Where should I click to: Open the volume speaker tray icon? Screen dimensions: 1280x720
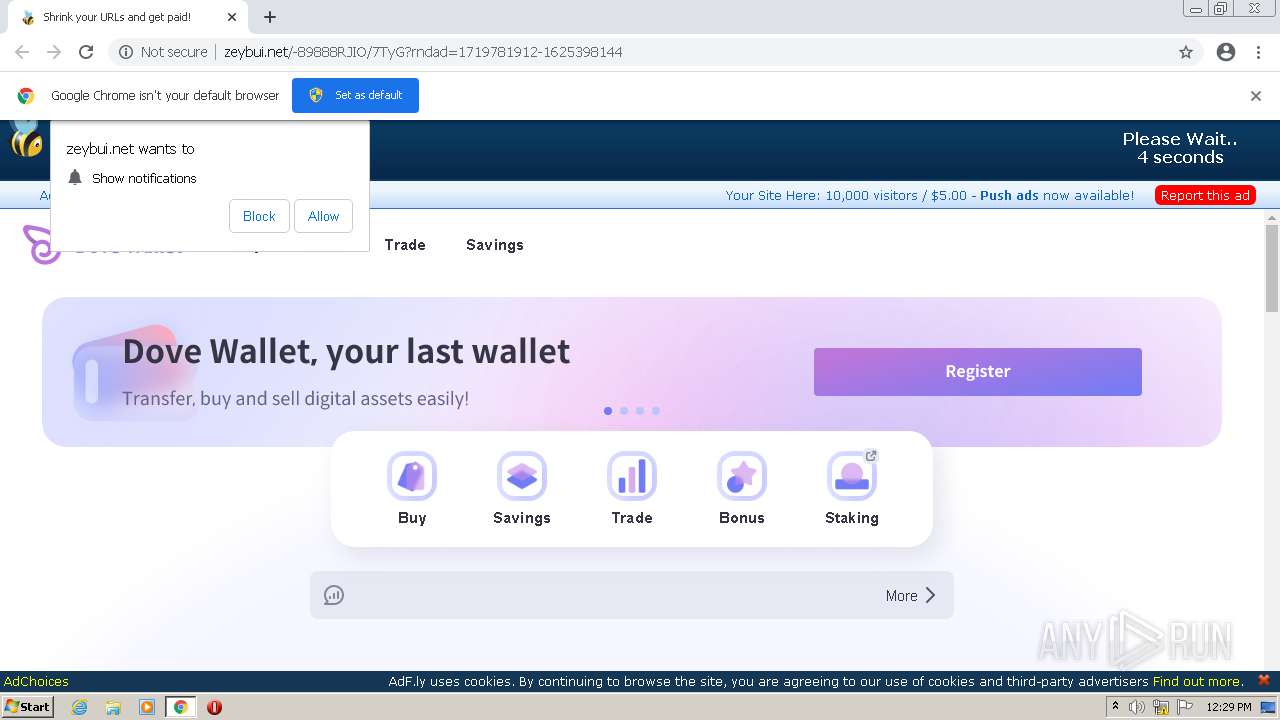coord(1137,707)
